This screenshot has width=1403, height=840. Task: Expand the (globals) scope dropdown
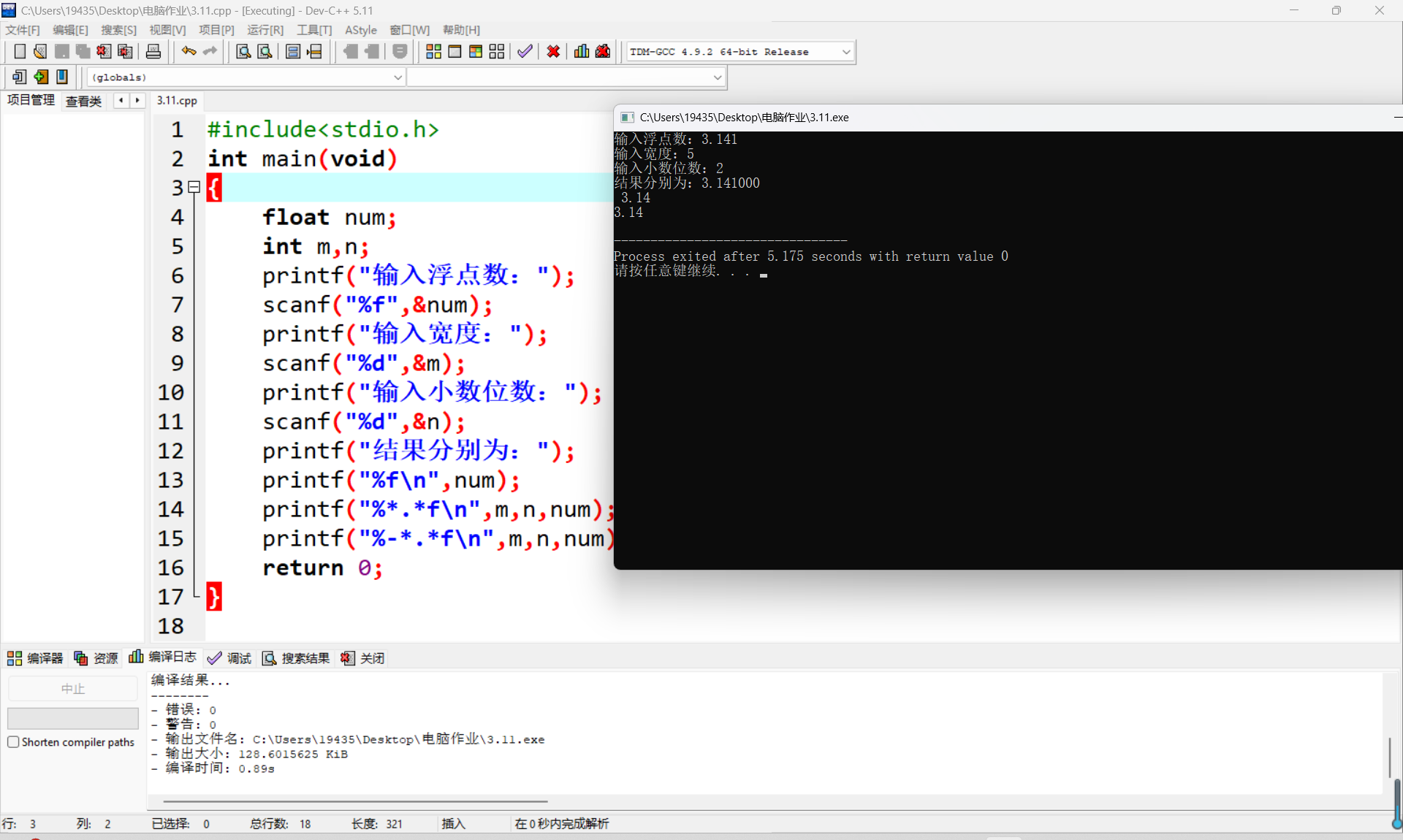tap(398, 77)
